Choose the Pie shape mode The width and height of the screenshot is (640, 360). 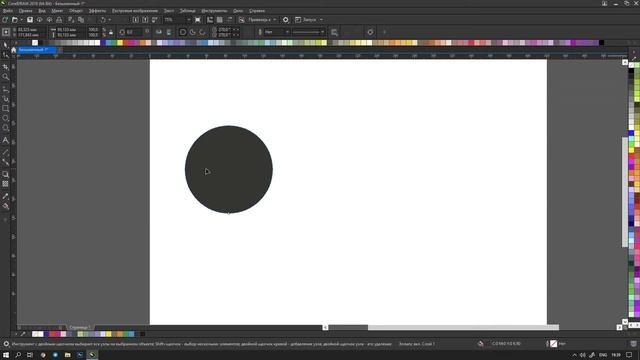[x=193, y=32]
